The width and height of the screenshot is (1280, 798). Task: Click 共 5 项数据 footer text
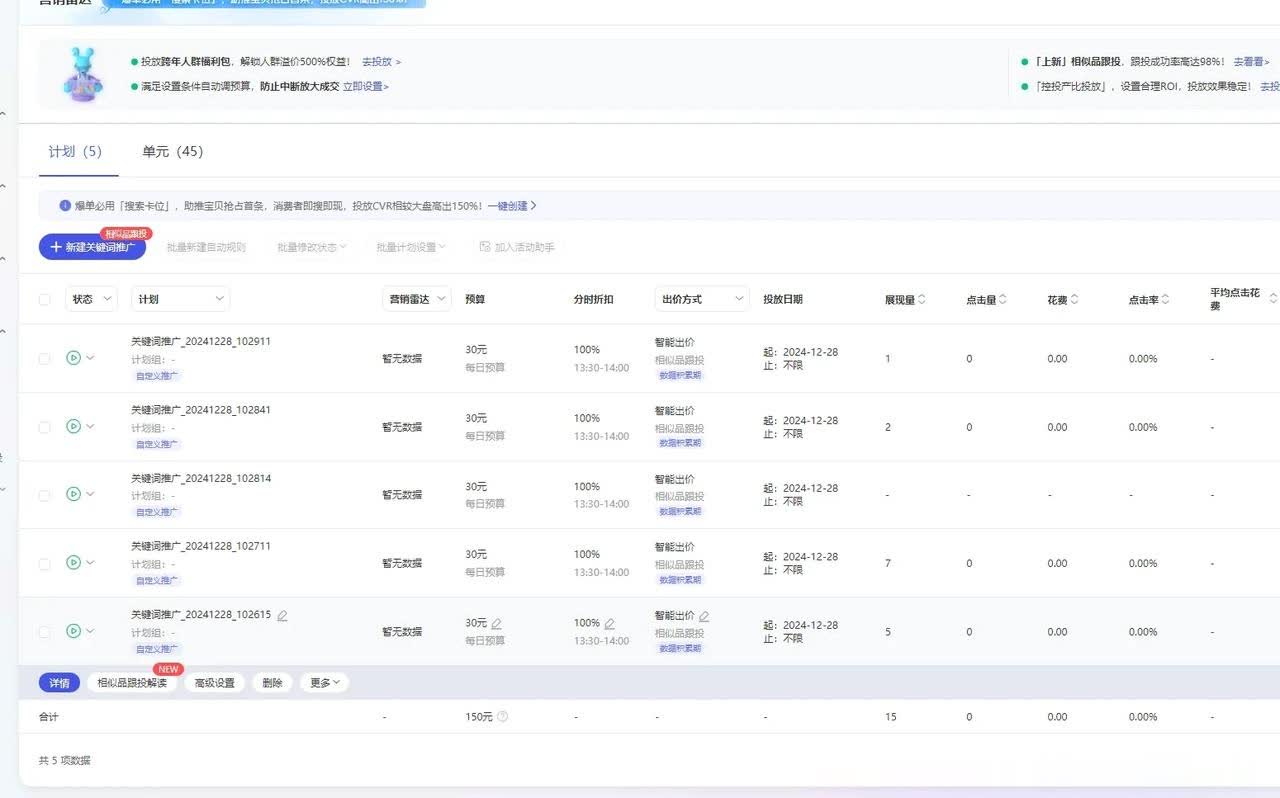pos(65,761)
